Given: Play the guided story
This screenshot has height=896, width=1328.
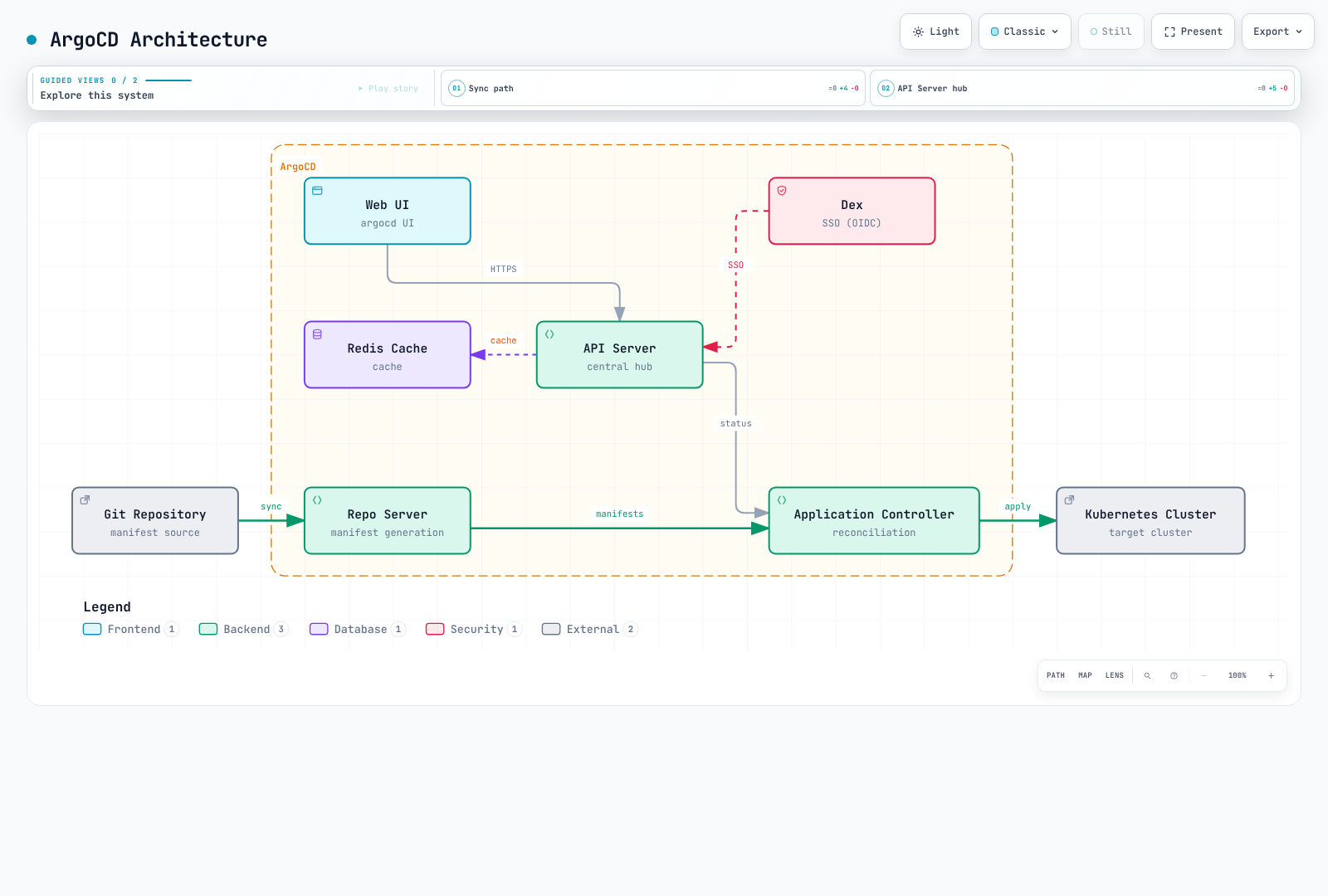Looking at the screenshot, I should tap(388, 88).
